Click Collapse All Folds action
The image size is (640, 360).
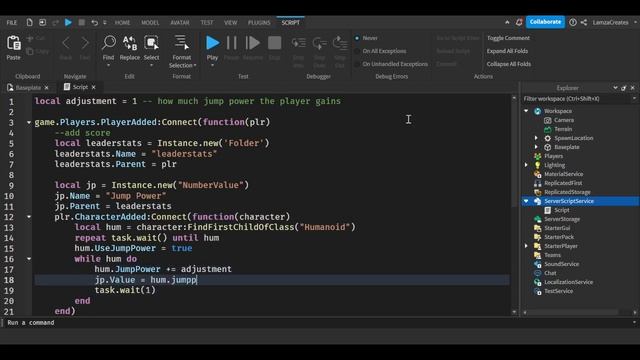point(509,64)
